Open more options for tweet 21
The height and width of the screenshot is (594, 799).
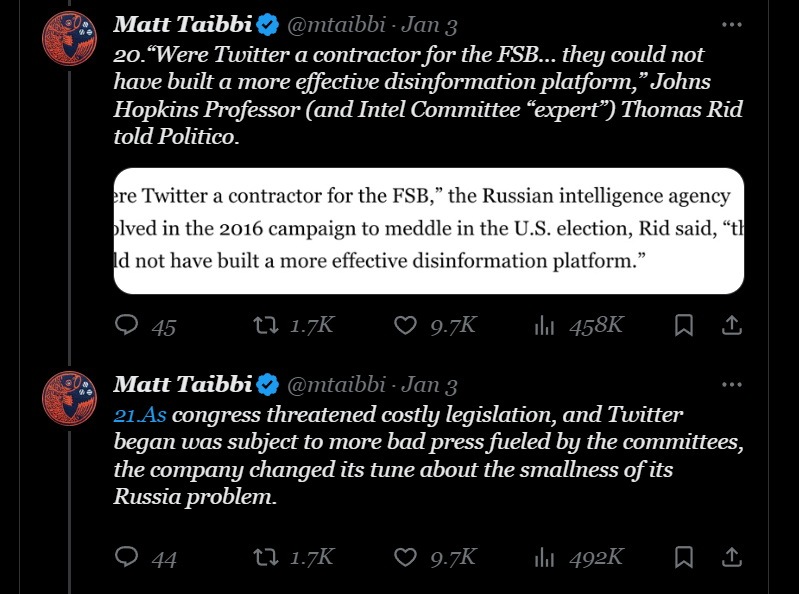tap(732, 384)
